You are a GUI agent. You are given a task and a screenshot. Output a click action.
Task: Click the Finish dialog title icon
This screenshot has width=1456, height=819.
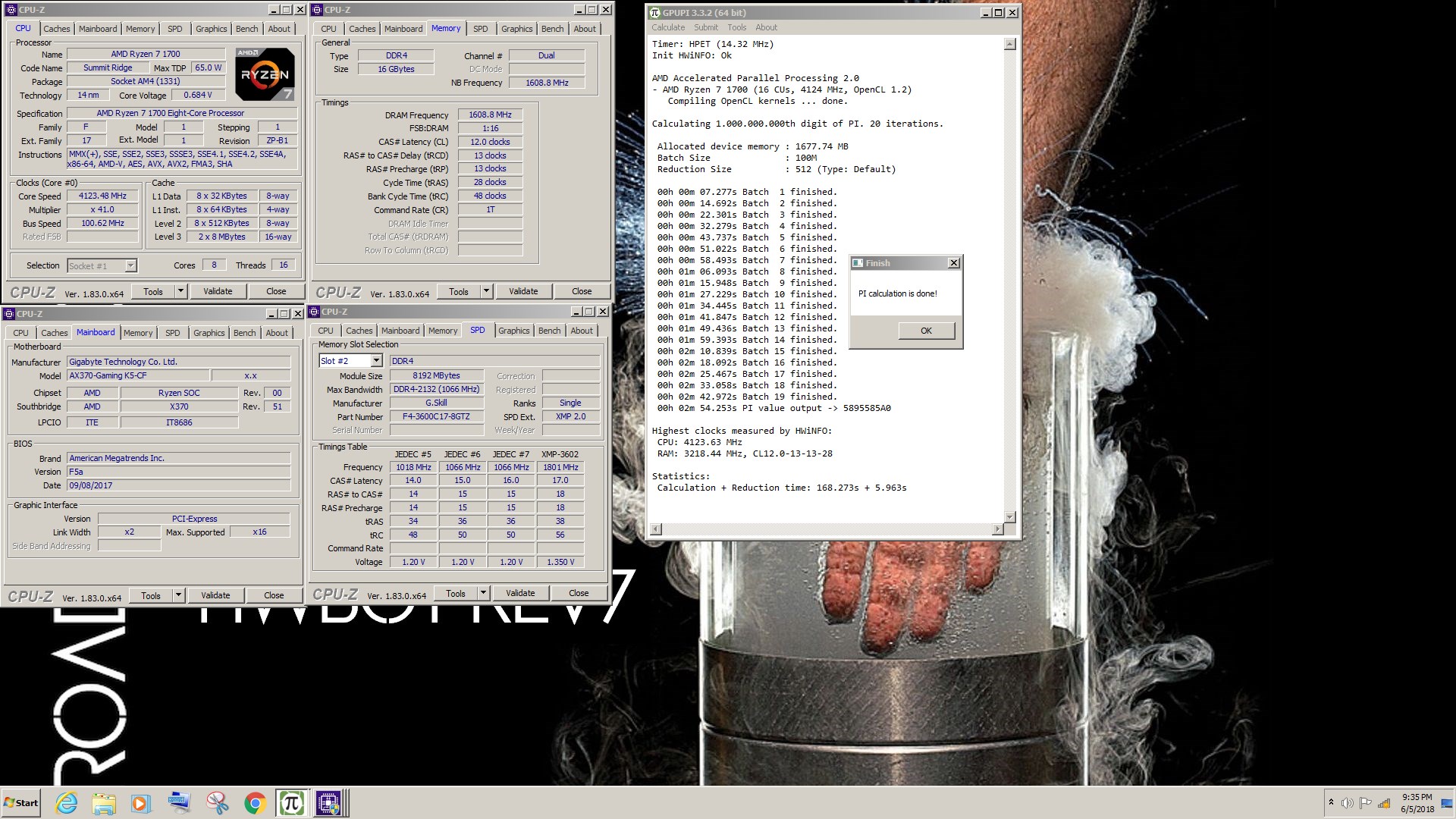[x=858, y=263]
